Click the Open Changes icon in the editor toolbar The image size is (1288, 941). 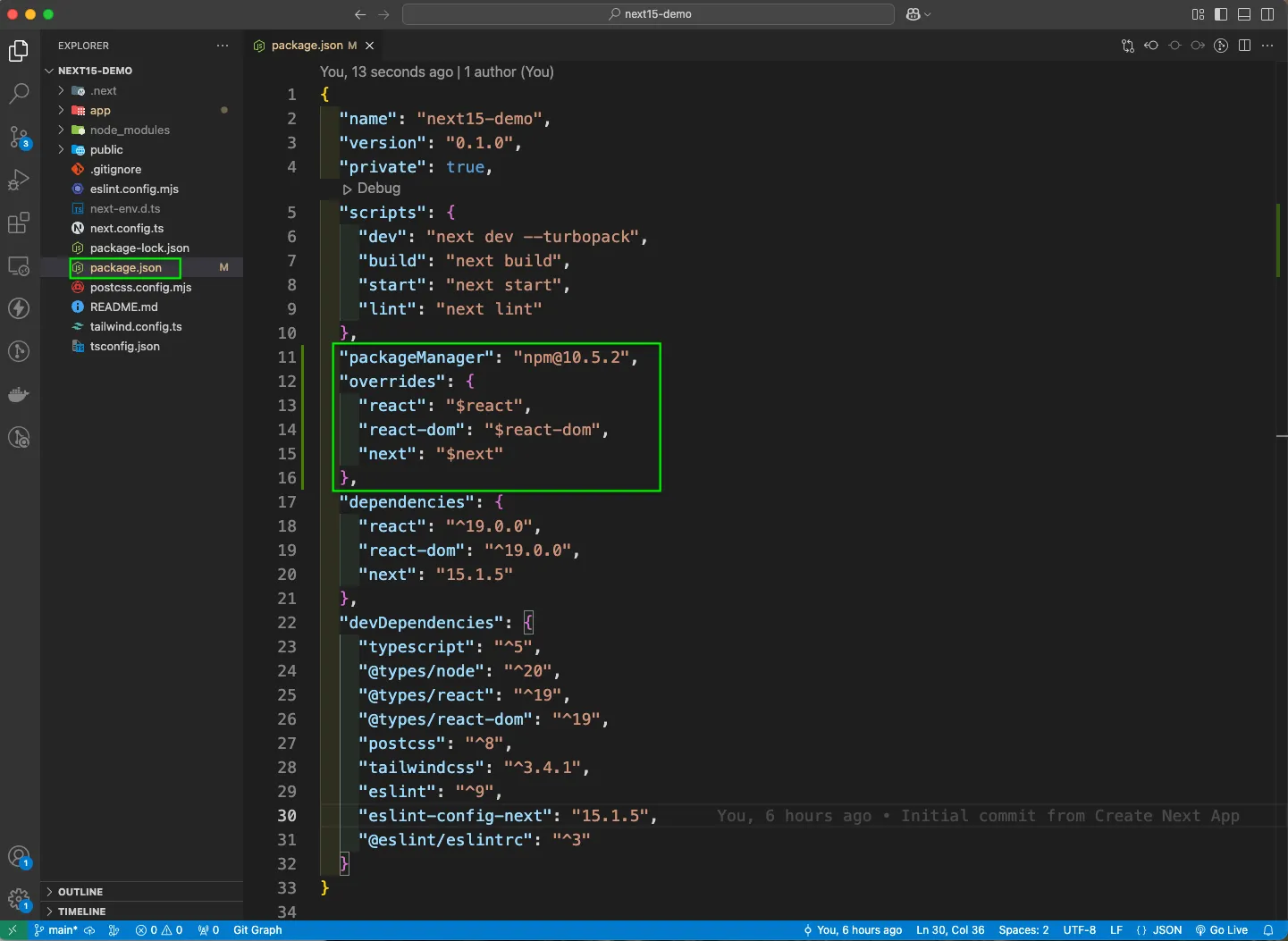(1128, 46)
